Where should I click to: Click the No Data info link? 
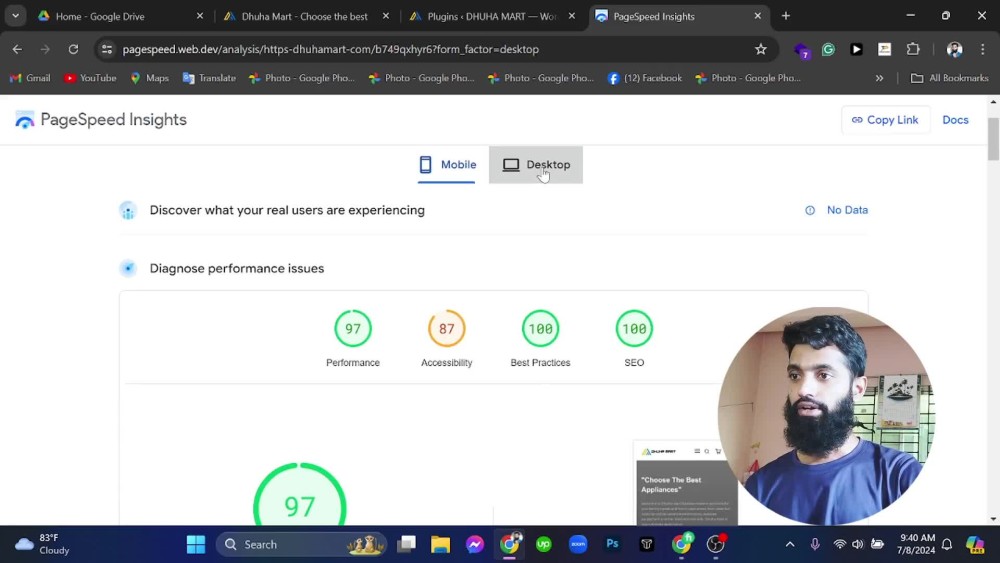click(836, 210)
